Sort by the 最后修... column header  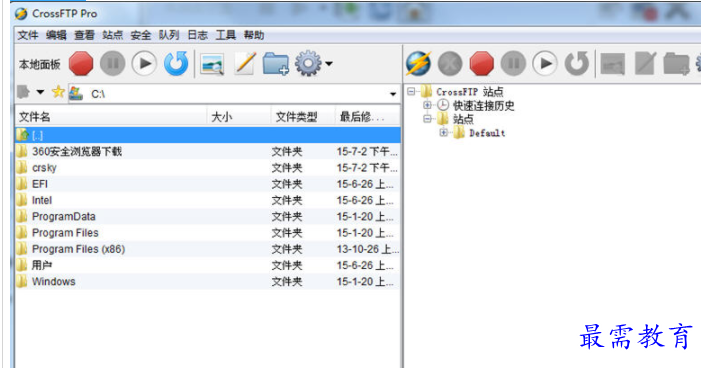[367, 117]
